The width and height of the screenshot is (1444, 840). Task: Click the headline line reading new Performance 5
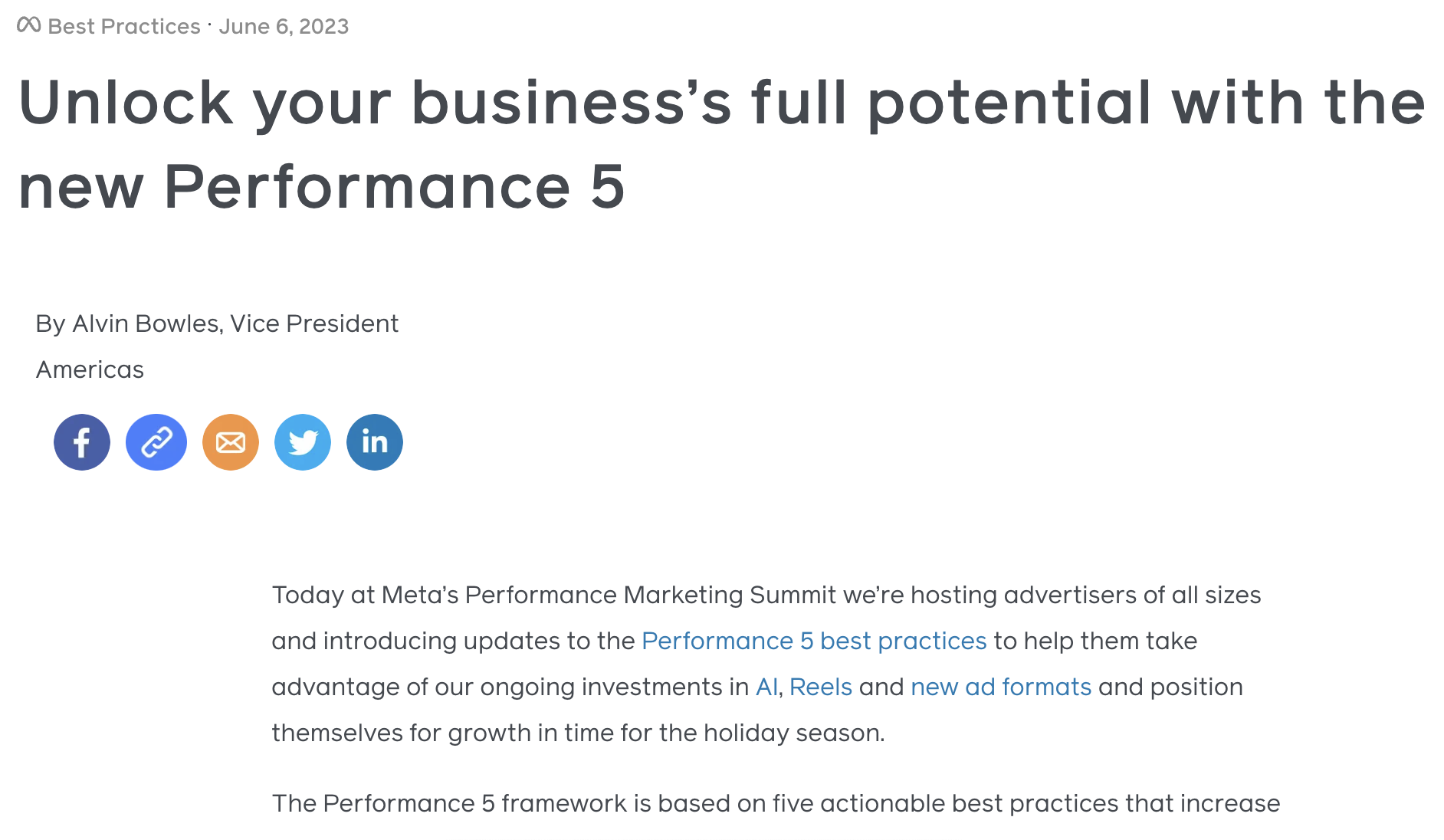[x=321, y=186]
